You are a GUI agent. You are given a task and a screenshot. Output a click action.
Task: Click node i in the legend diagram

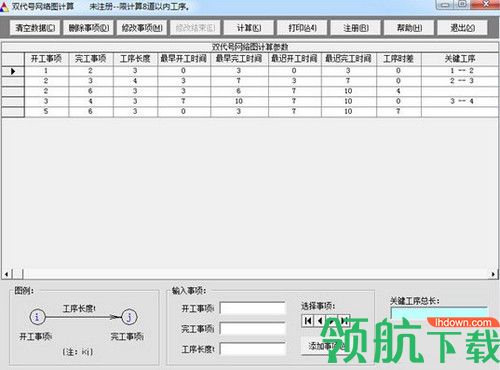(37, 317)
